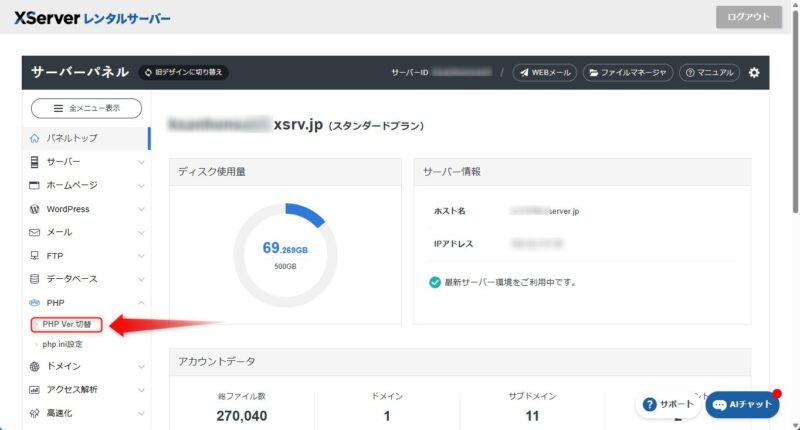Click the FTP monitor icon
The image size is (800, 430).
pyautogui.click(x=35, y=255)
